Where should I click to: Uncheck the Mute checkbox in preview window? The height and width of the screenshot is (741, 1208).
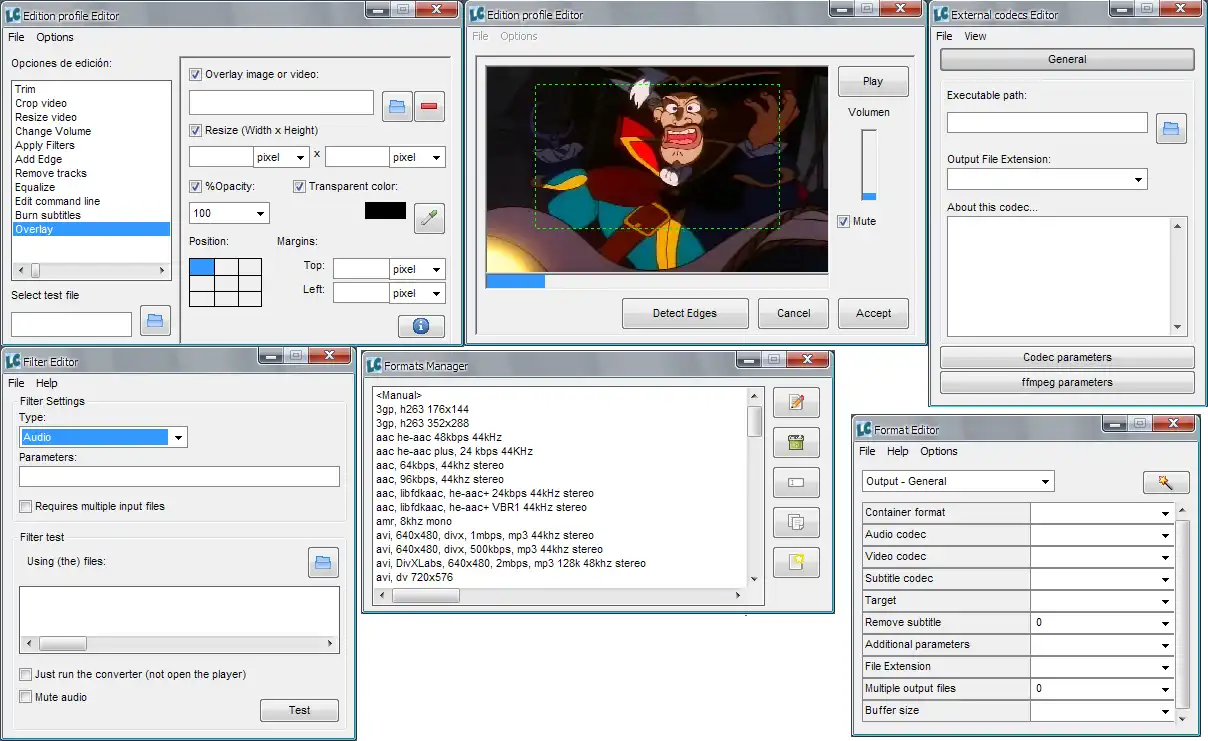click(x=844, y=221)
